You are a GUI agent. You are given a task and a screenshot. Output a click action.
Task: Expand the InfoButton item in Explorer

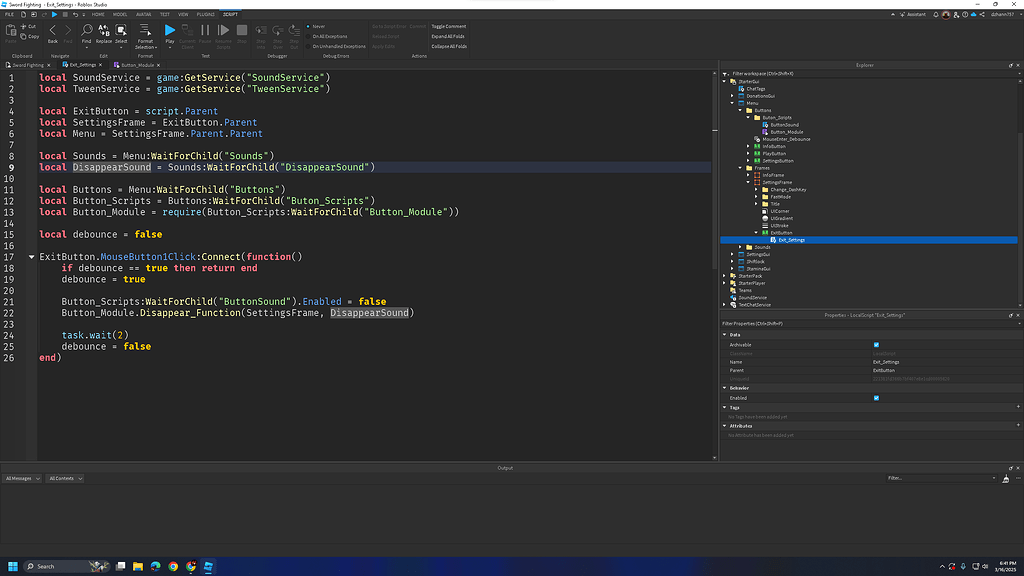749,146
